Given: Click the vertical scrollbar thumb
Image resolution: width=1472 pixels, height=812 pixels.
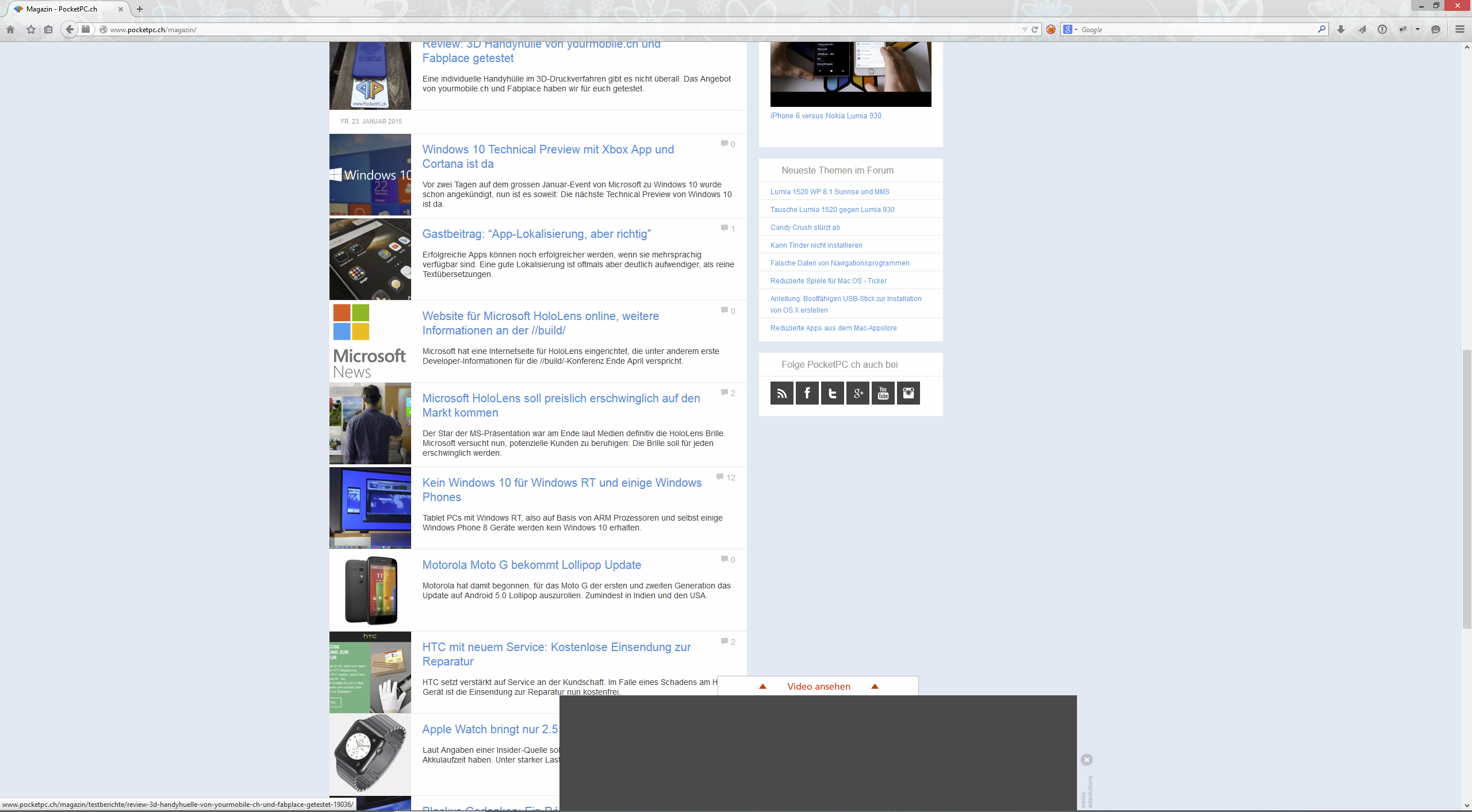Looking at the screenshot, I should (1467, 488).
